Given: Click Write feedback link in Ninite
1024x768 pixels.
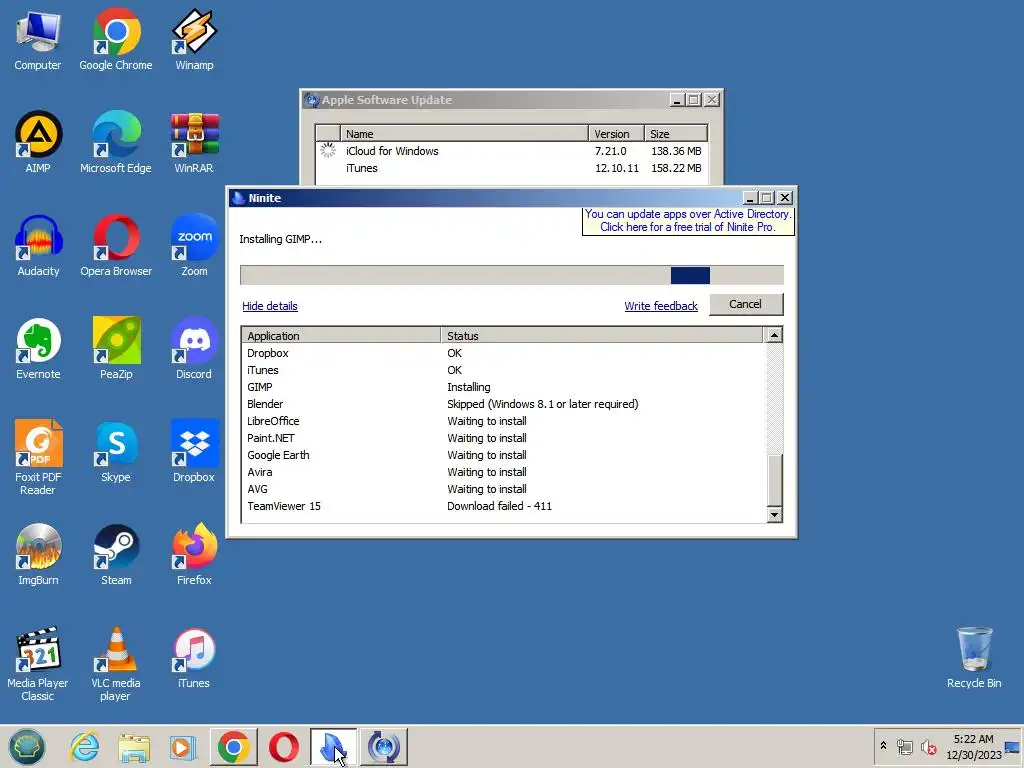Looking at the screenshot, I should (x=661, y=306).
